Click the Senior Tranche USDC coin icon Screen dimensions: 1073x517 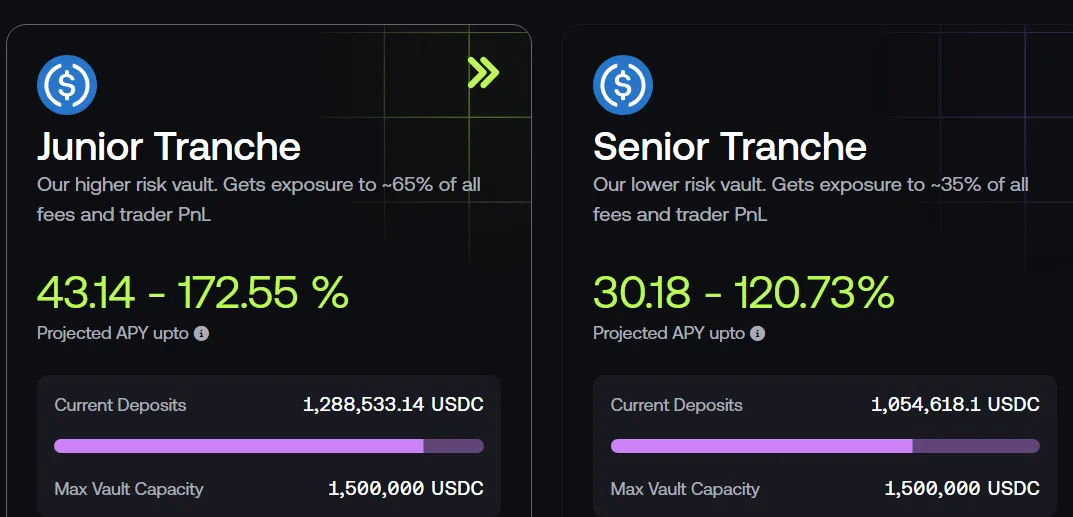pos(623,85)
